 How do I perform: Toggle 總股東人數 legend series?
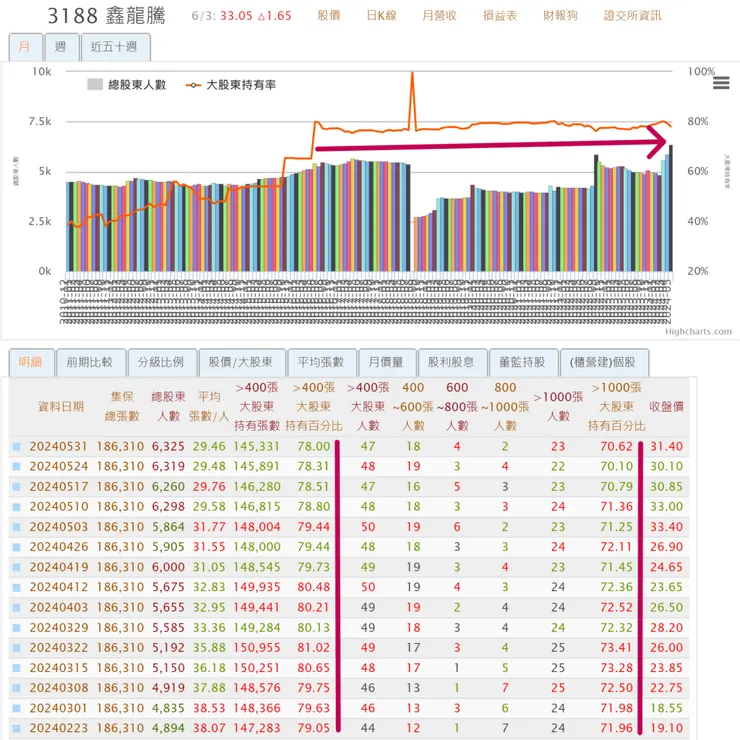(x=127, y=85)
